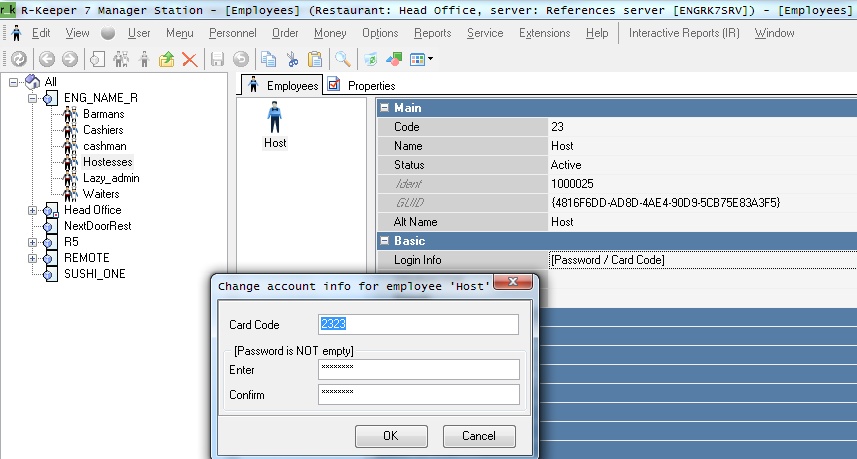
Task: Click the green up-arrow folder icon
Action: coord(166,59)
